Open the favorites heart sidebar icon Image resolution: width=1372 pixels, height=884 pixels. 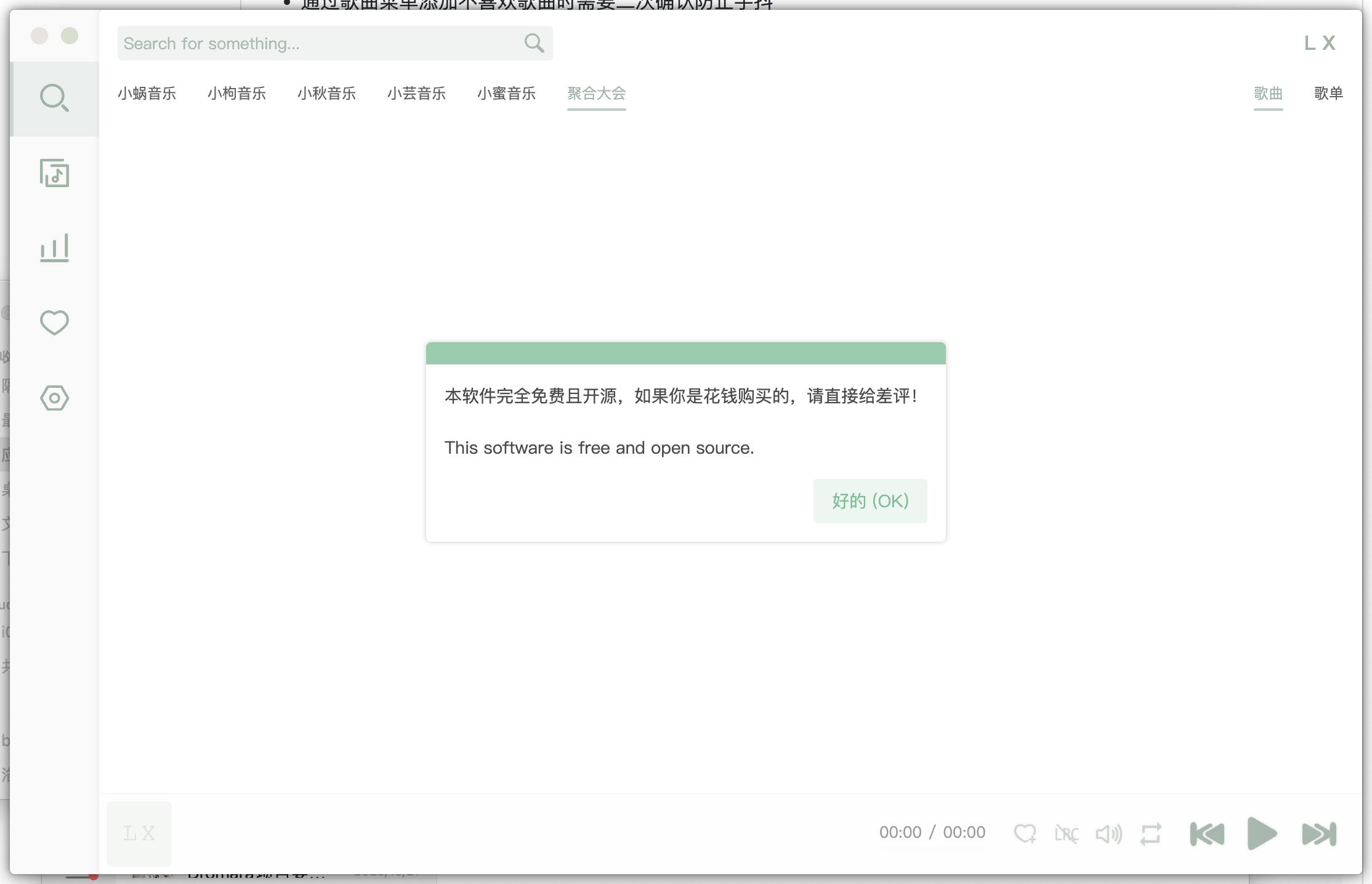tap(54, 323)
